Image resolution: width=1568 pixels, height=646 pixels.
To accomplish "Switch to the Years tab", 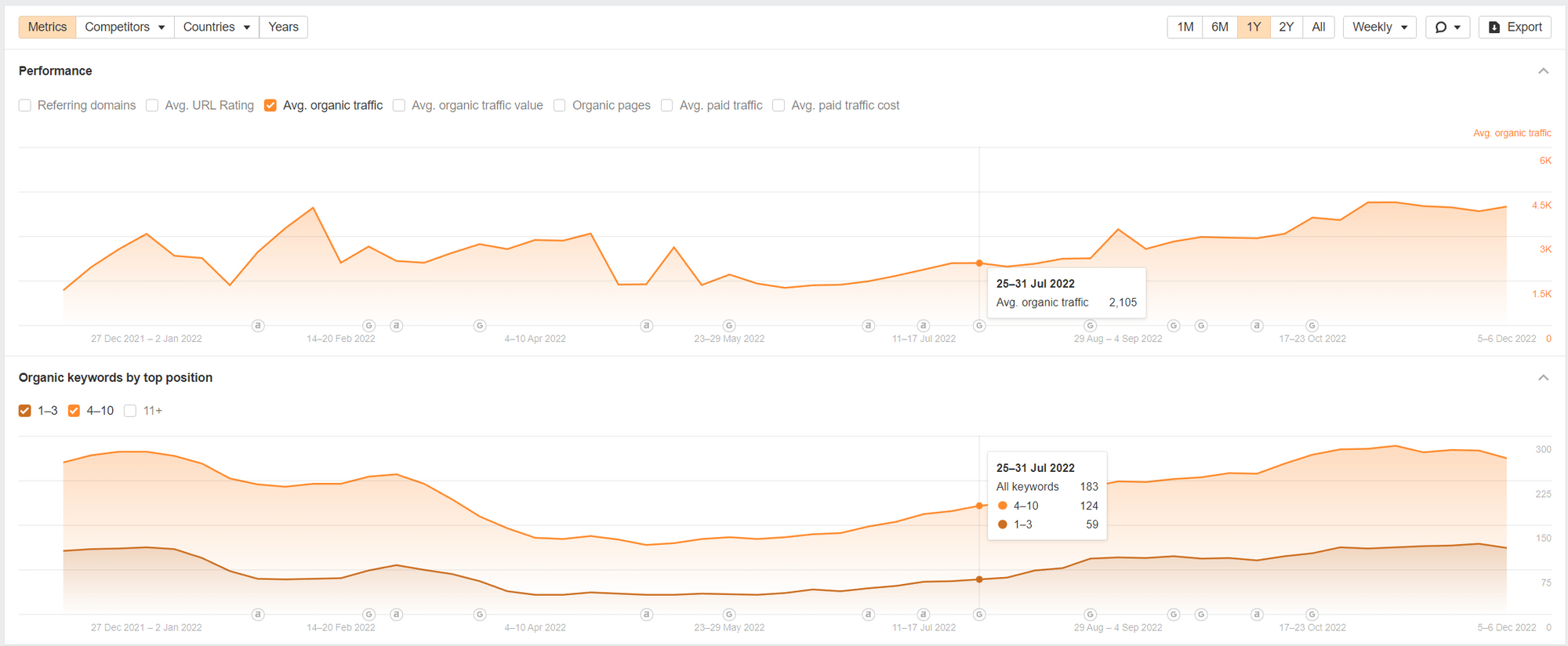I will (x=283, y=27).
